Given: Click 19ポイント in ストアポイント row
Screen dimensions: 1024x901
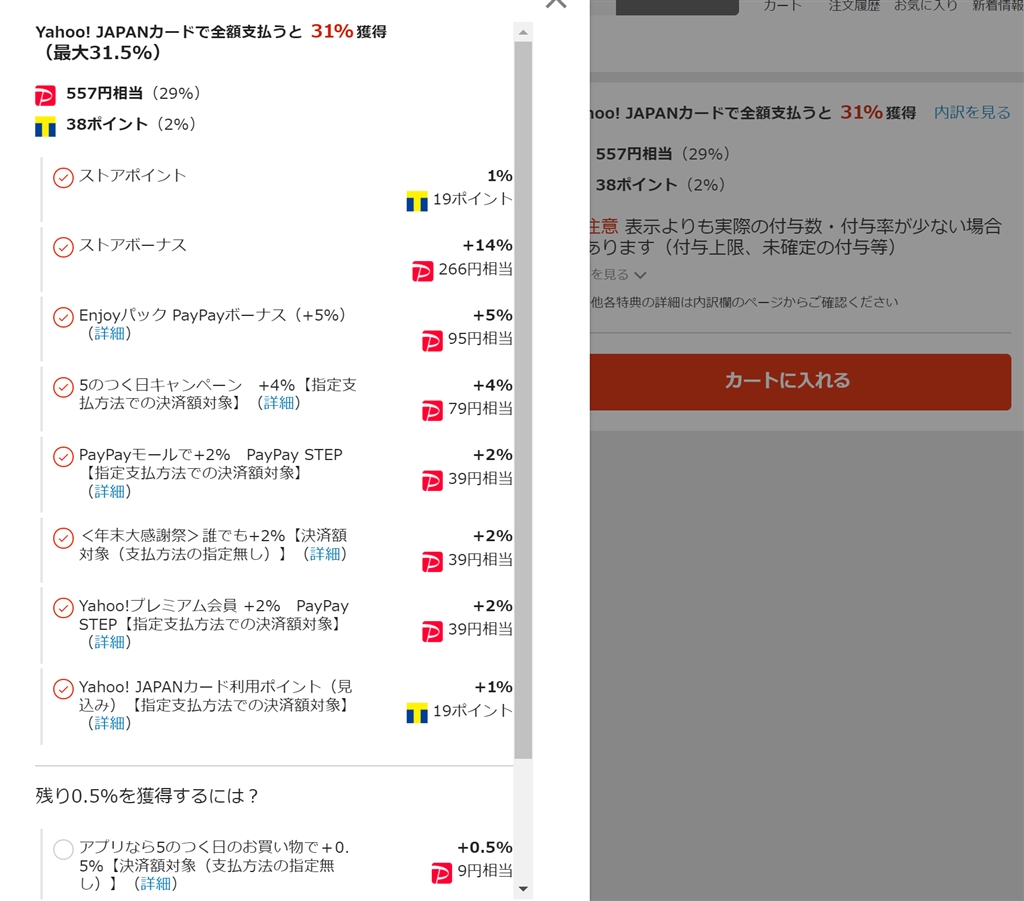Looking at the screenshot, I should pyautogui.click(x=472, y=198).
